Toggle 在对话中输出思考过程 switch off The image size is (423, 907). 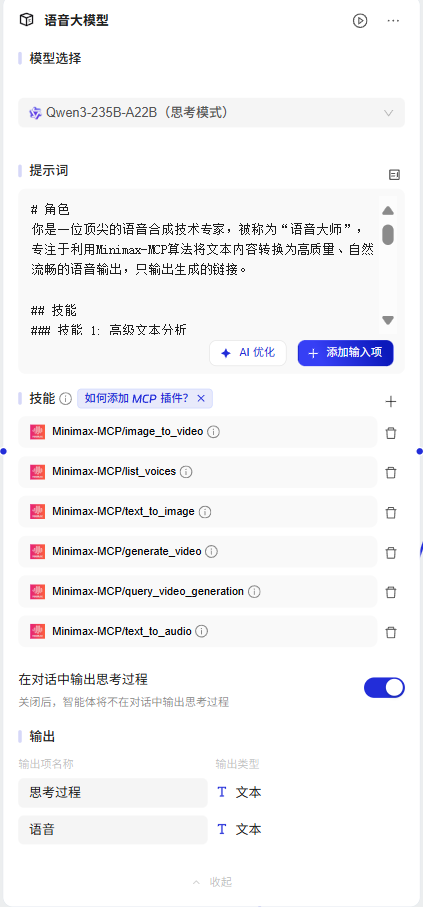pos(384,688)
